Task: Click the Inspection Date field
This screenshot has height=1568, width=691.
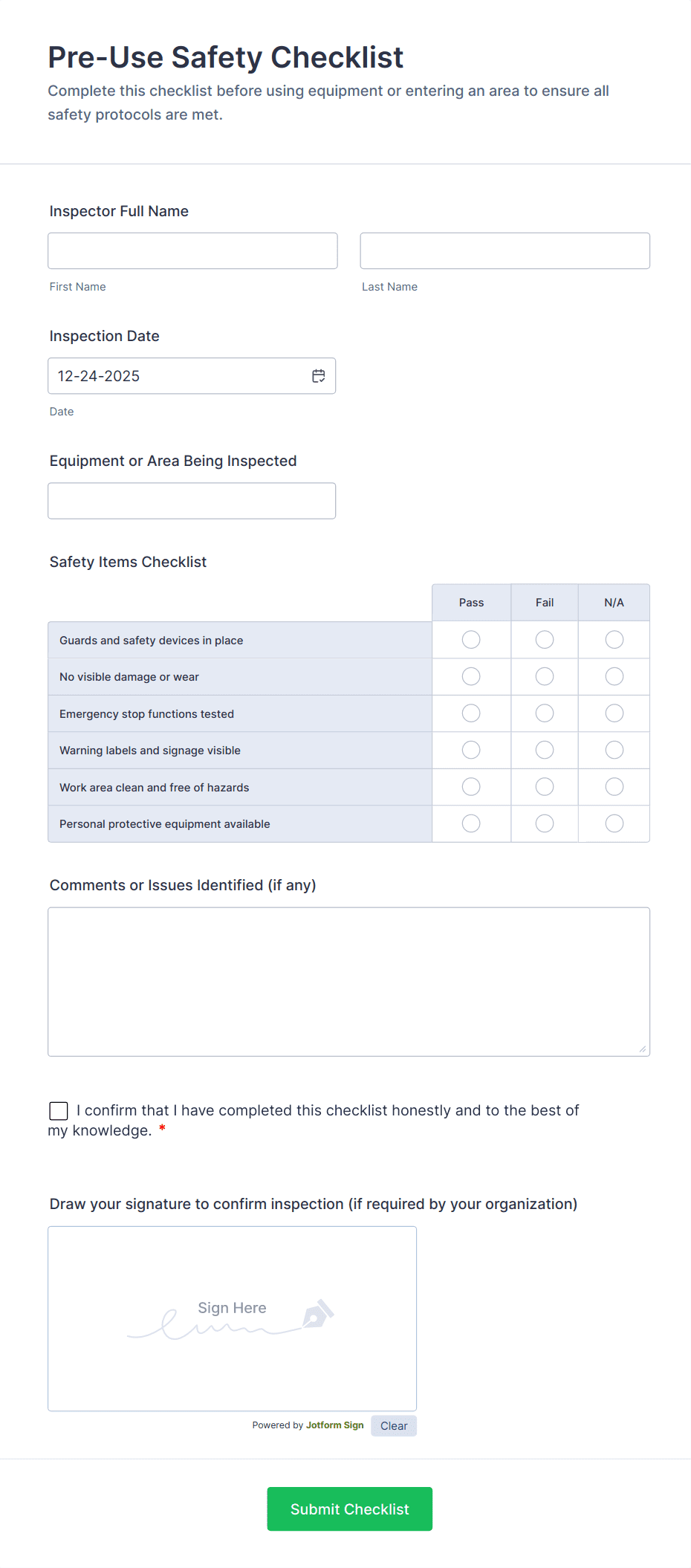Action: click(x=178, y=376)
